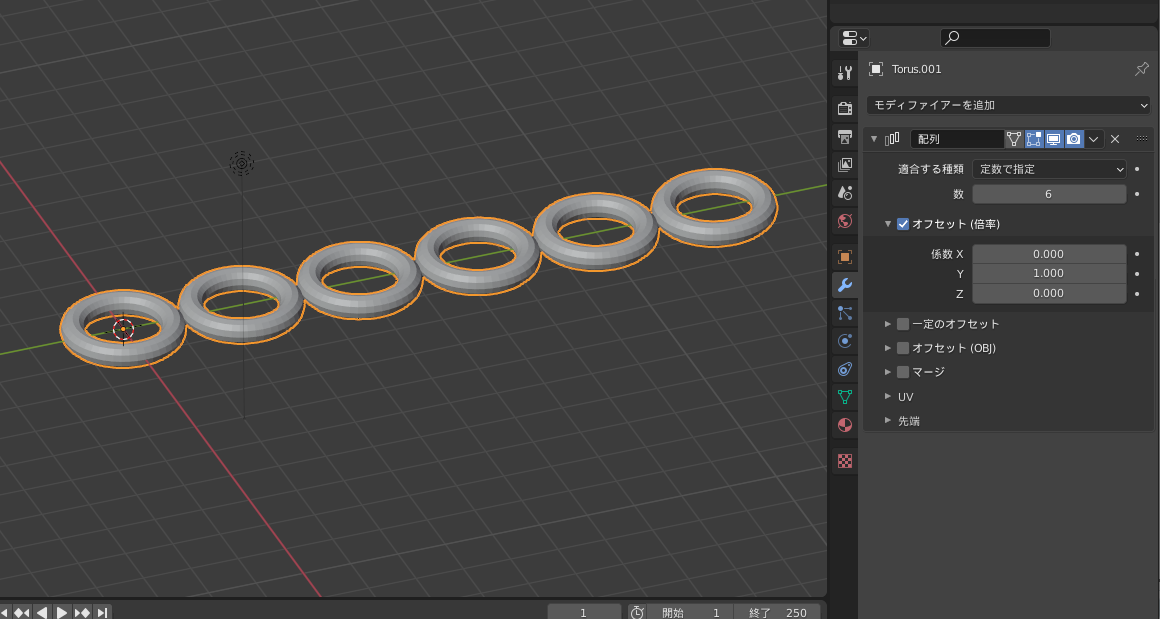Toggle modifier display in renders
This screenshot has height=619, width=1160.
click(1073, 138)
